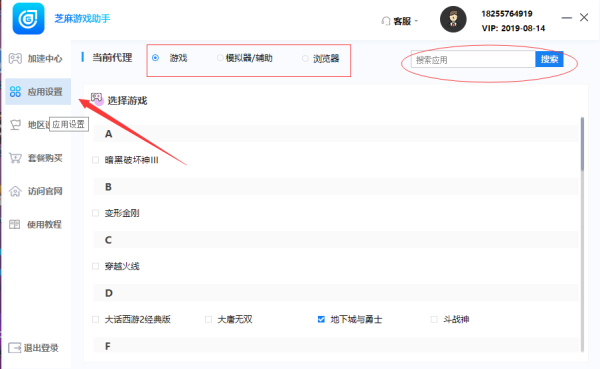The width and height of the screenshot is (600, 369).
Task: Click the 访问官网 home icon
Action: (15, 191)
